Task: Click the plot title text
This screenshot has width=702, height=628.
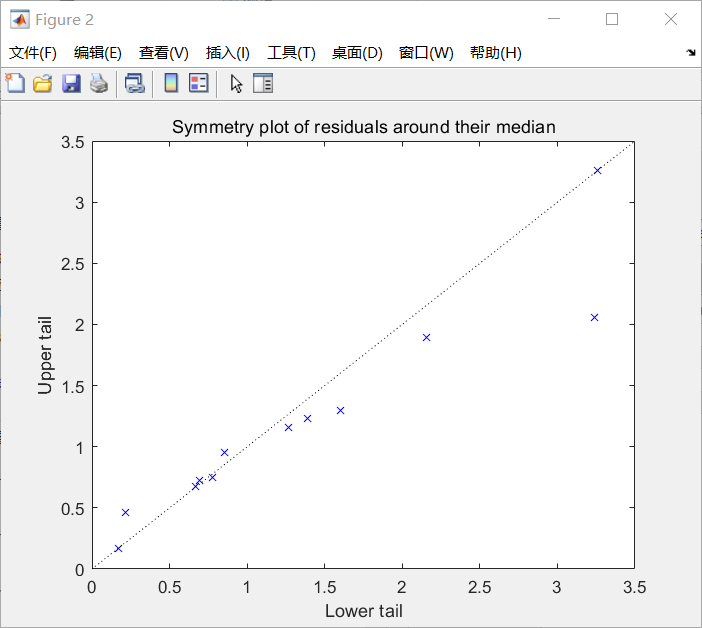Action: [363, 127]
